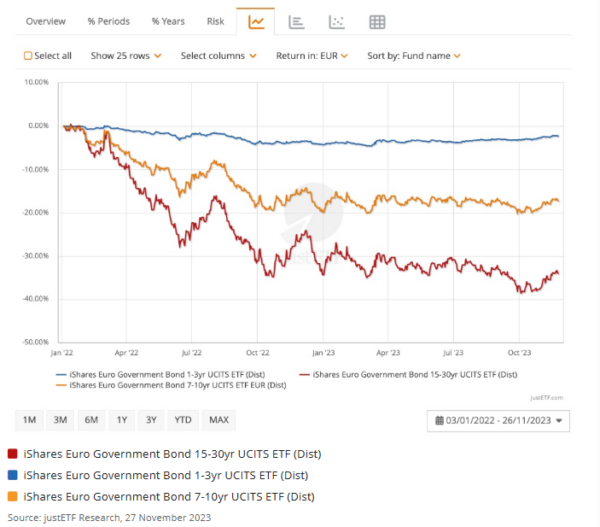Click the calendar icon in date range
Screen dimensions: 600x527
tap(439, 421)
